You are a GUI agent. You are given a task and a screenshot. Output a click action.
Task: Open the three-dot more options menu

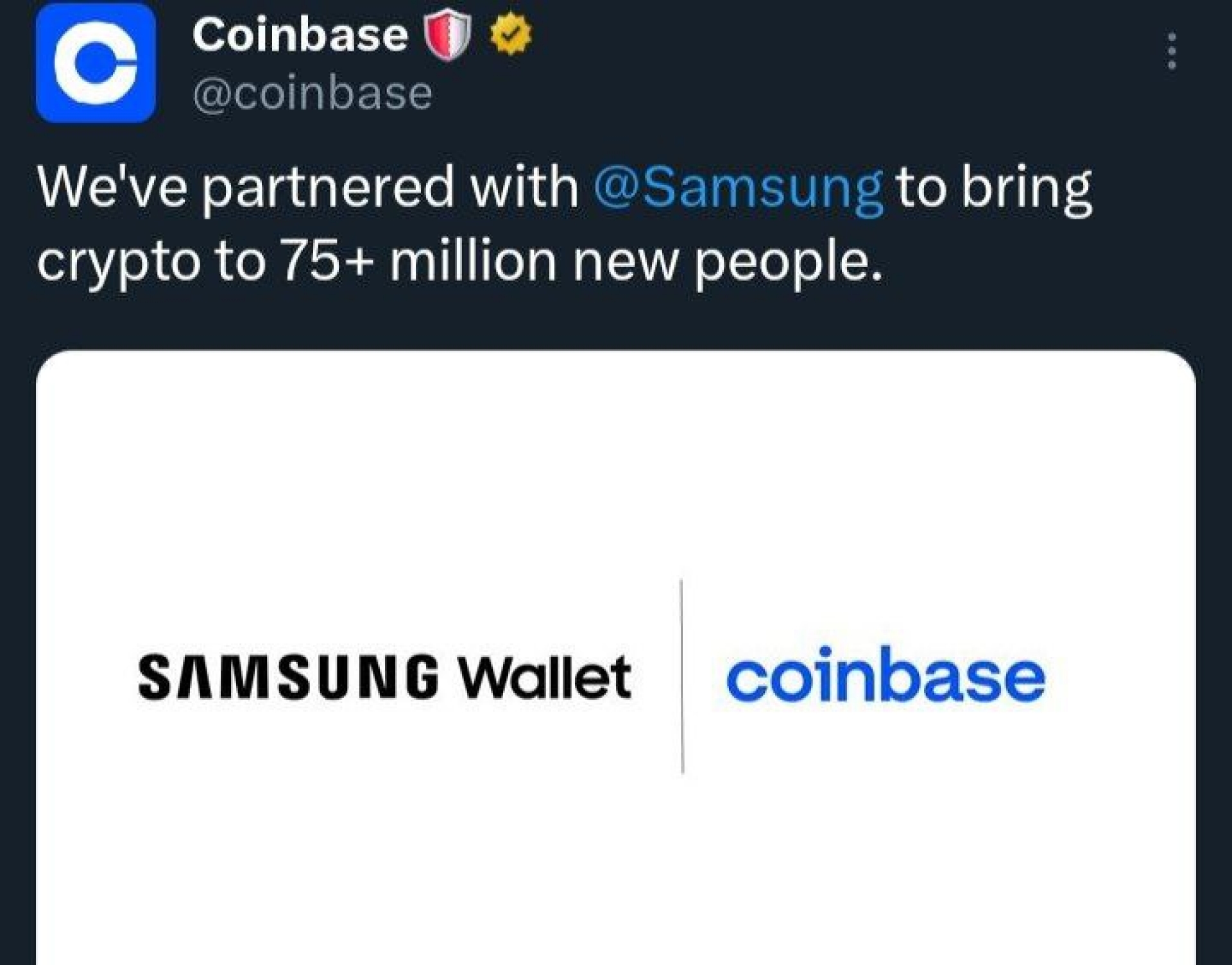1172,51
